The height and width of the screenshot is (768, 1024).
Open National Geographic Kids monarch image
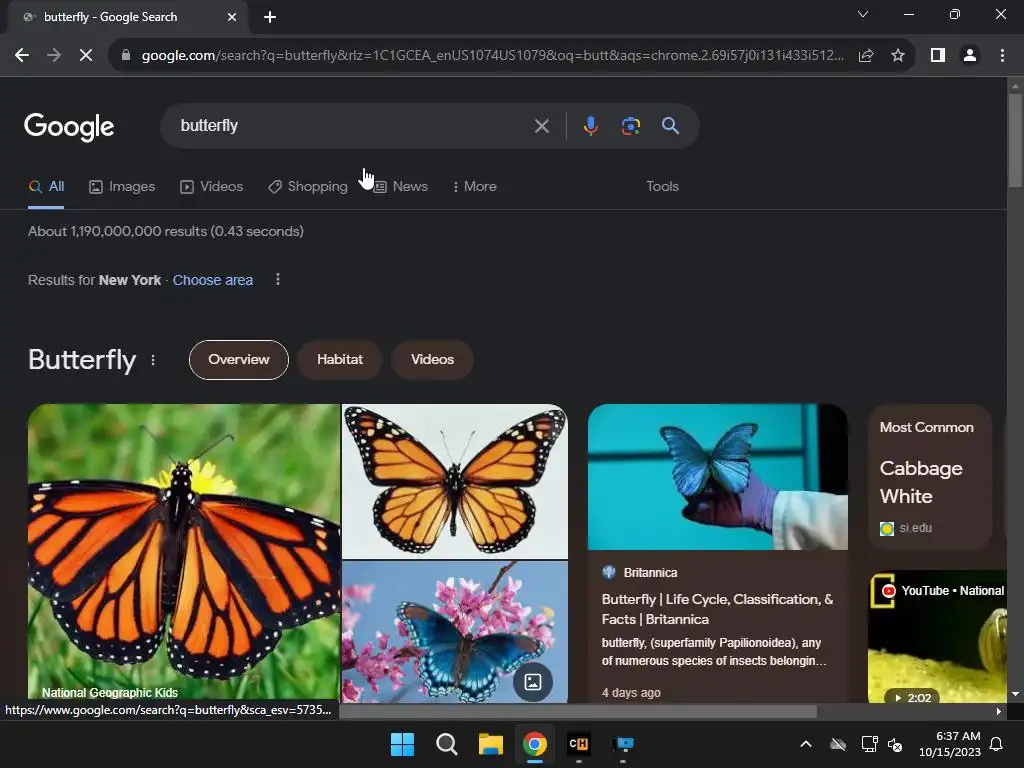tap(184, 553)
